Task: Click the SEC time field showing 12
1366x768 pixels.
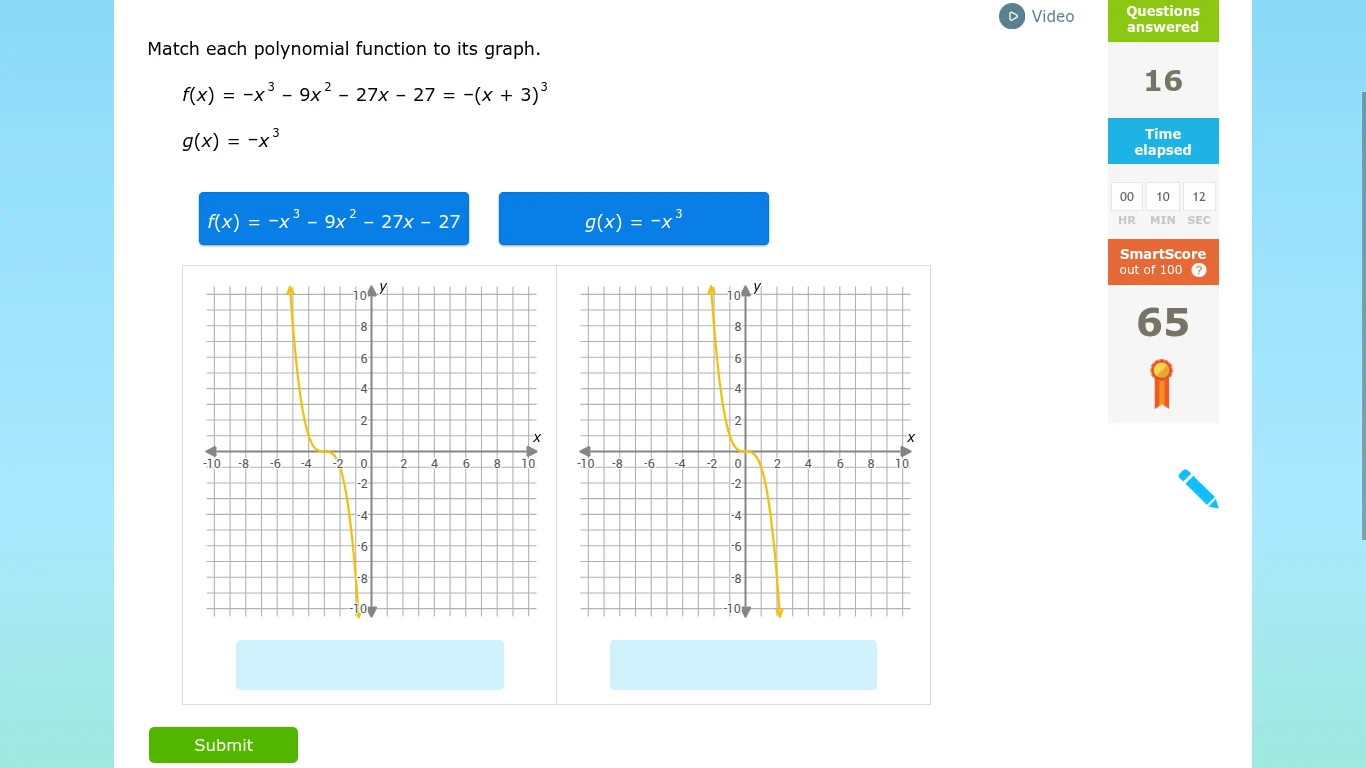Action: (1198, 196)
